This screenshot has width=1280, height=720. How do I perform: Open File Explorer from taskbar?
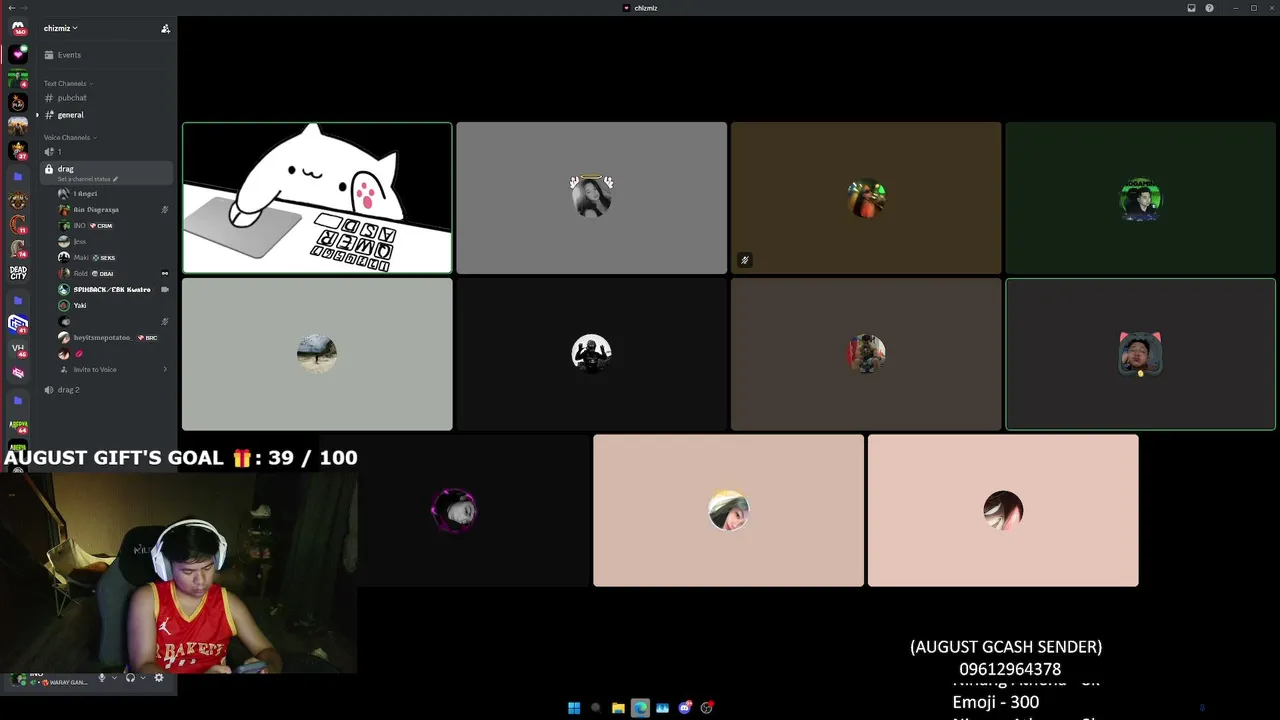pos(618,708)
